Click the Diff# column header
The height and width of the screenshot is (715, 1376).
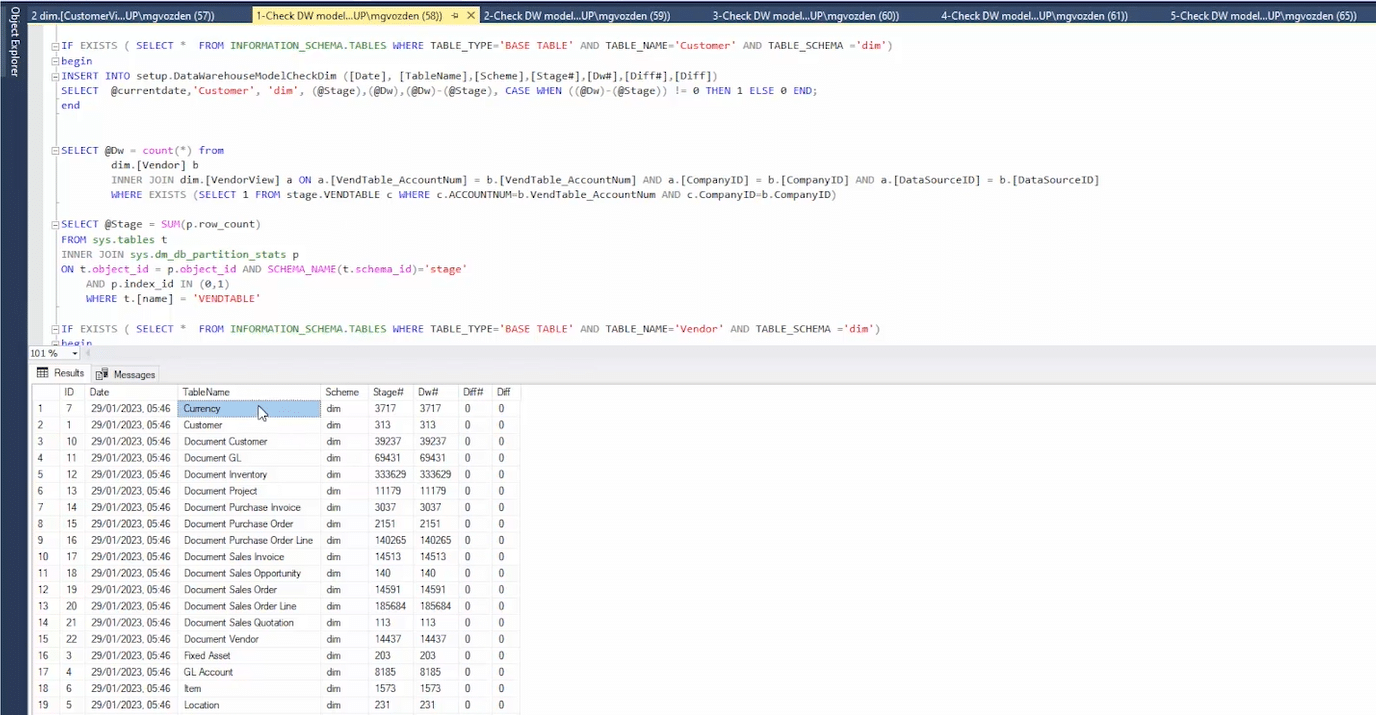tap(476, 392)
